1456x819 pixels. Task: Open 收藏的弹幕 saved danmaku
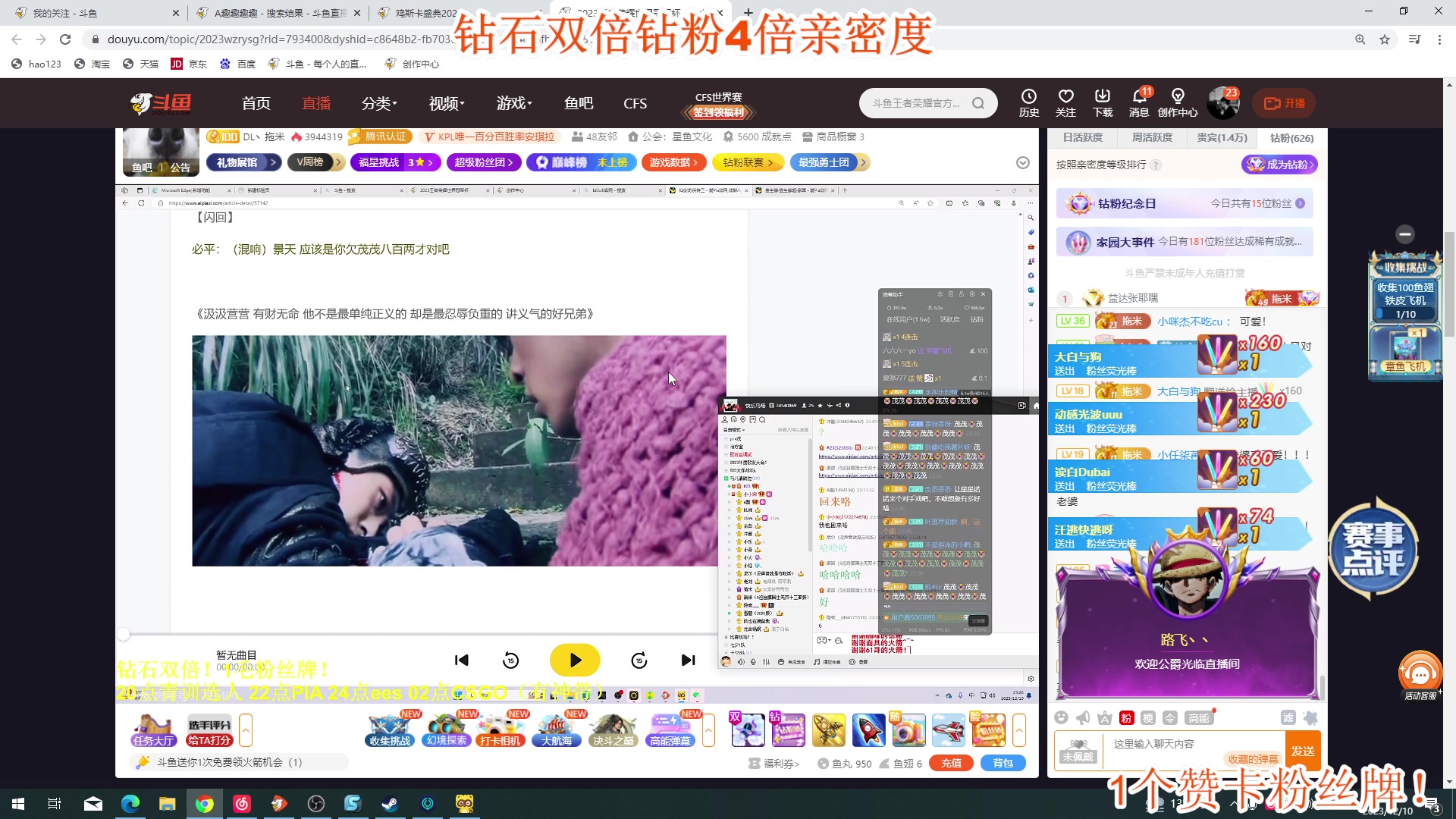coord(1253,758)
